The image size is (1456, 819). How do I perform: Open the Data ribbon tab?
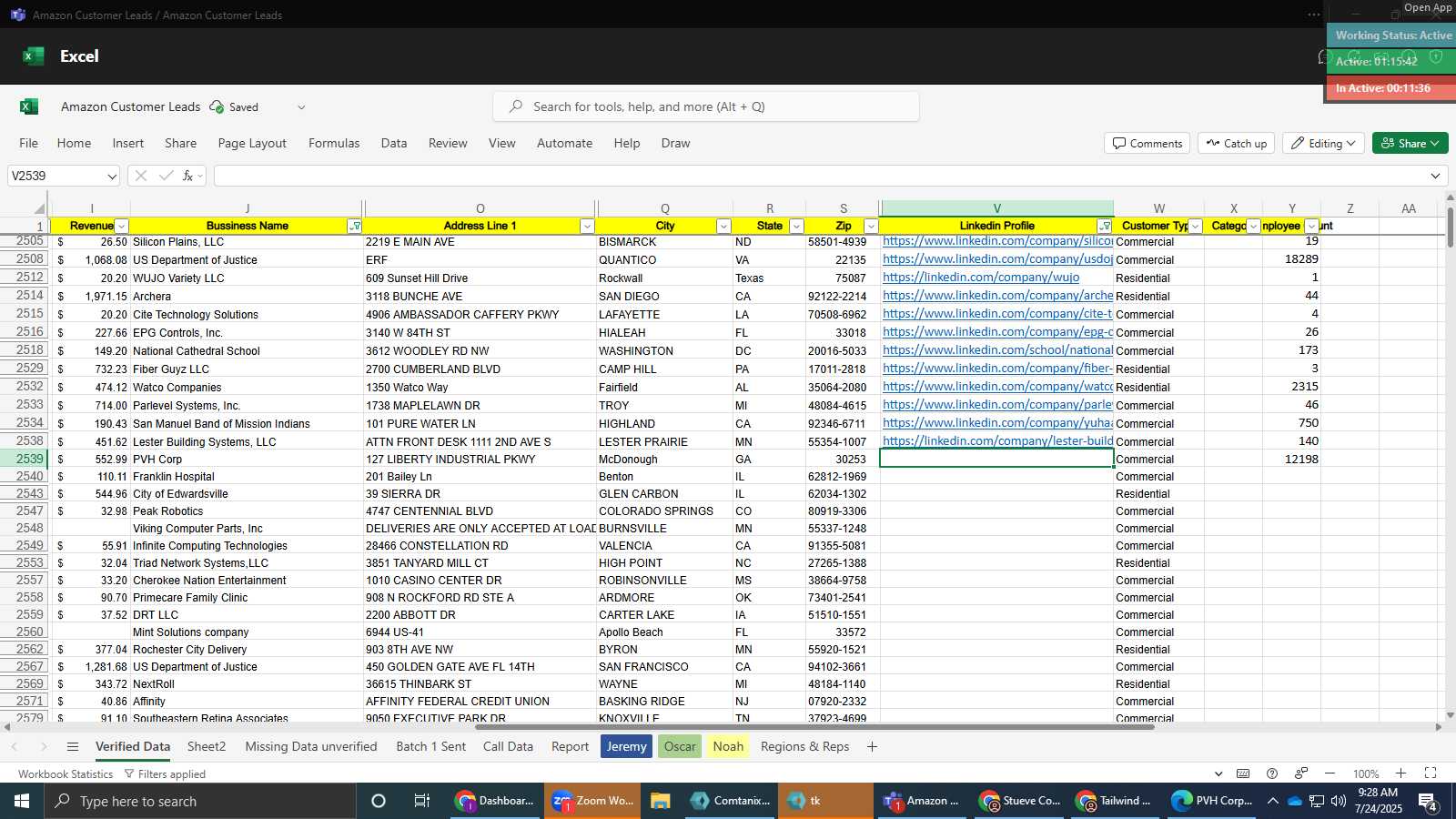(x=394, y=143)
